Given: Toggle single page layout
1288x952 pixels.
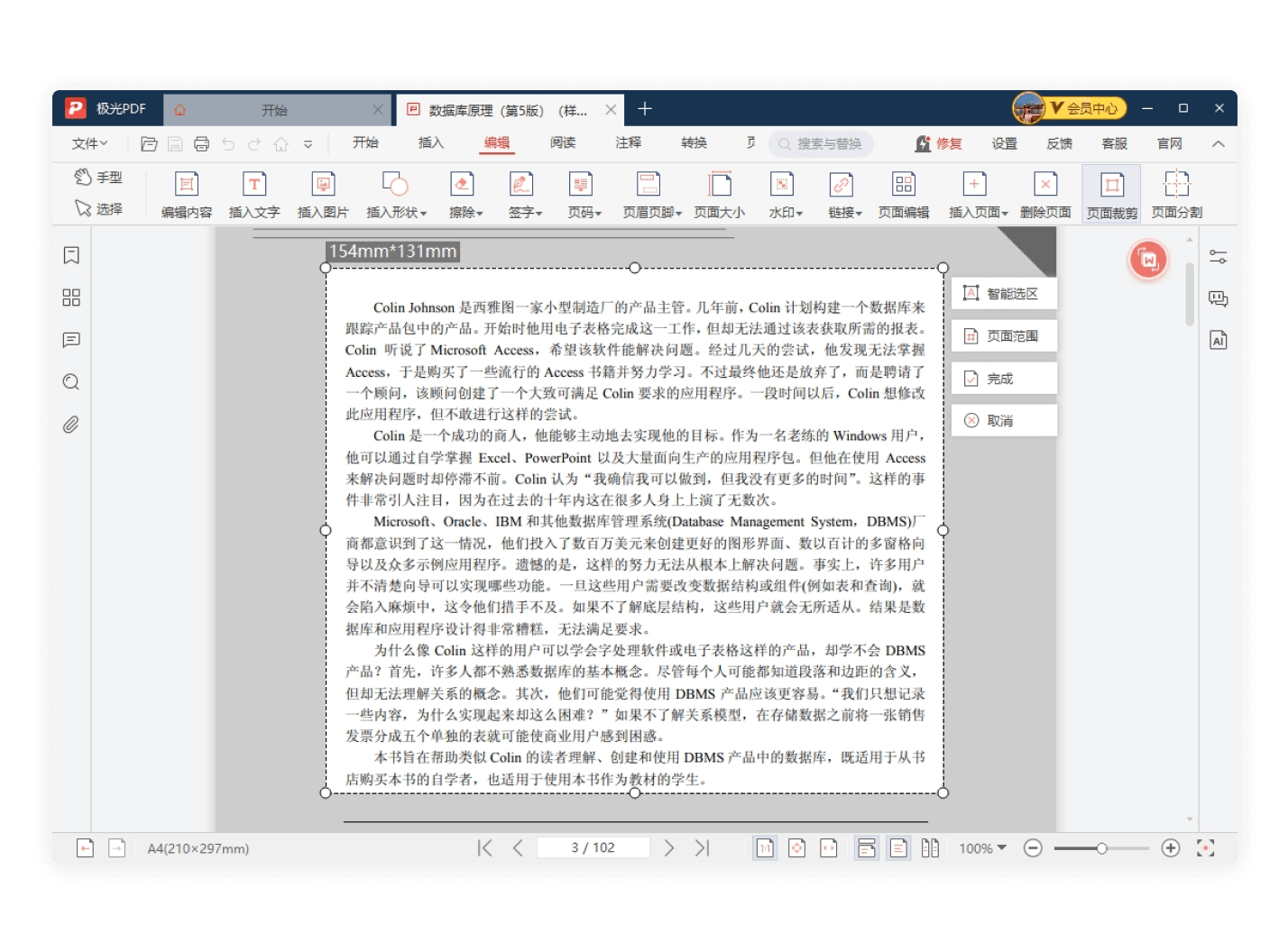Looking at the screenshot, I should pos(898,848).
